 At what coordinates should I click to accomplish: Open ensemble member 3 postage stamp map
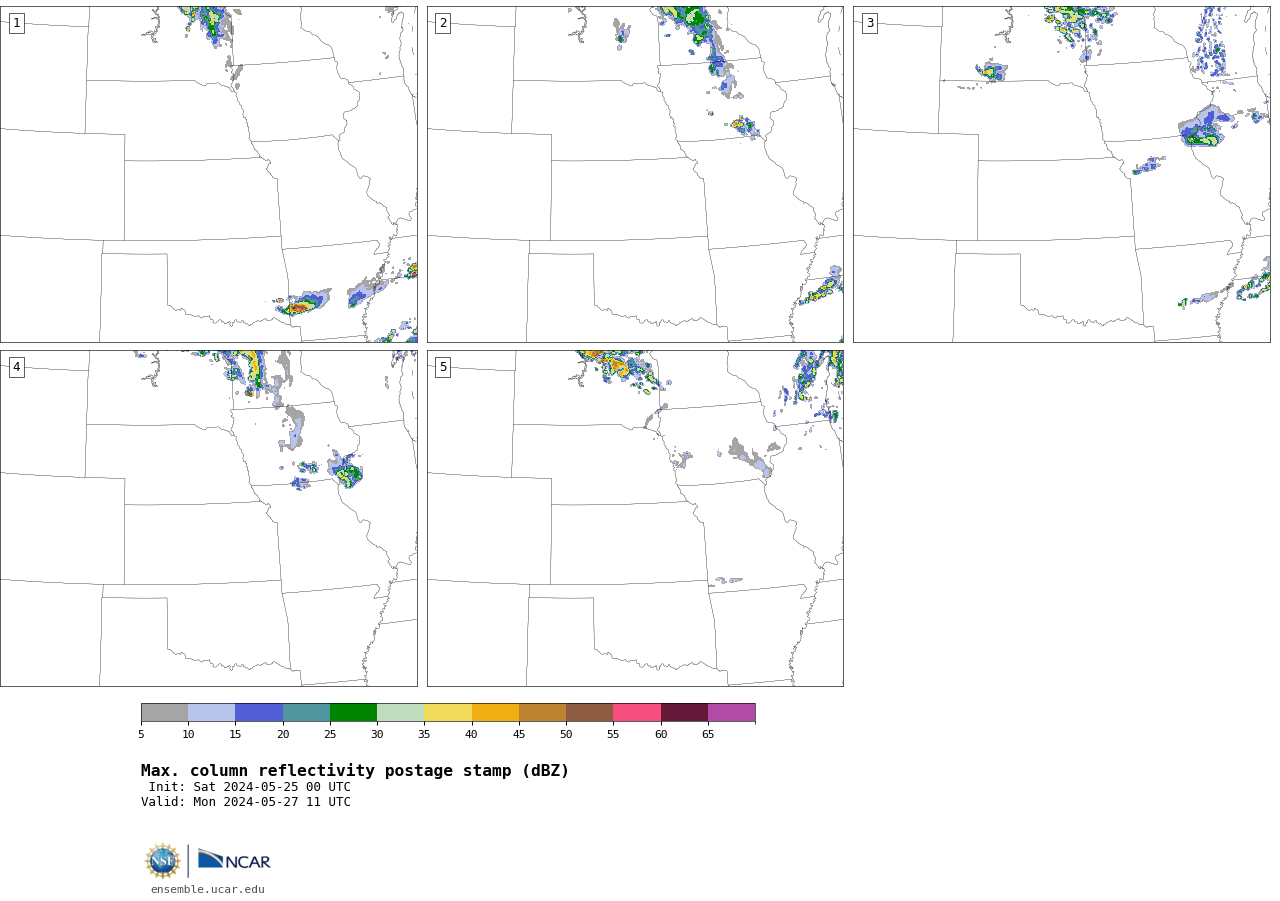click(1061, 174)
